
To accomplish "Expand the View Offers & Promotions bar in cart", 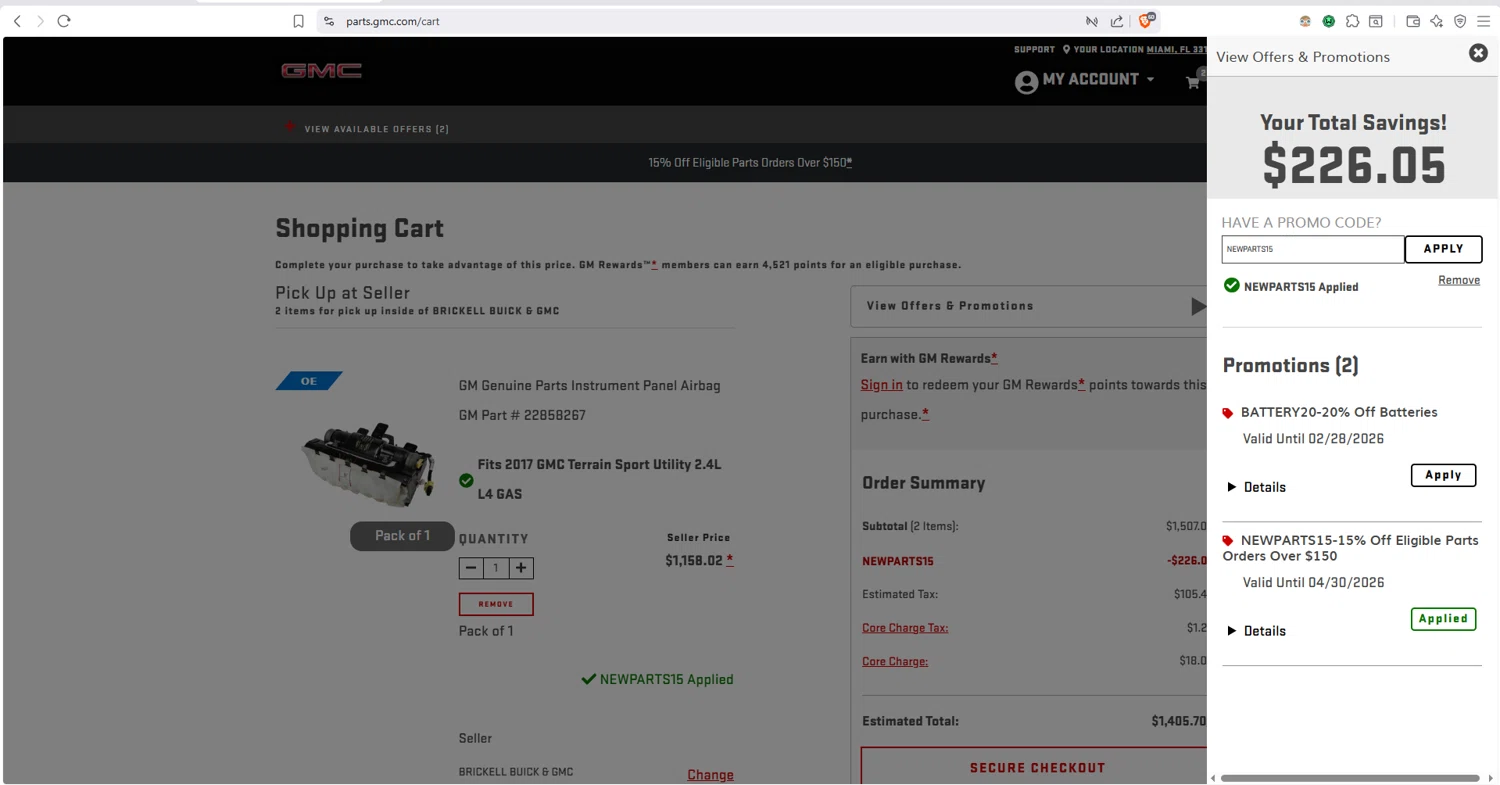I will (x=1029, y=306).
